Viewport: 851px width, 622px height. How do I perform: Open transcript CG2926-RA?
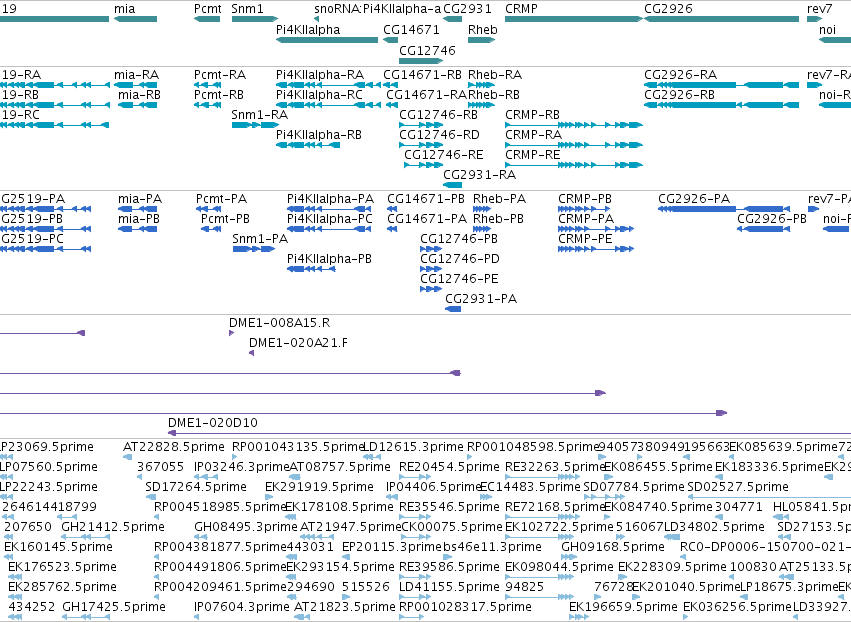click(x=721, y=85)
